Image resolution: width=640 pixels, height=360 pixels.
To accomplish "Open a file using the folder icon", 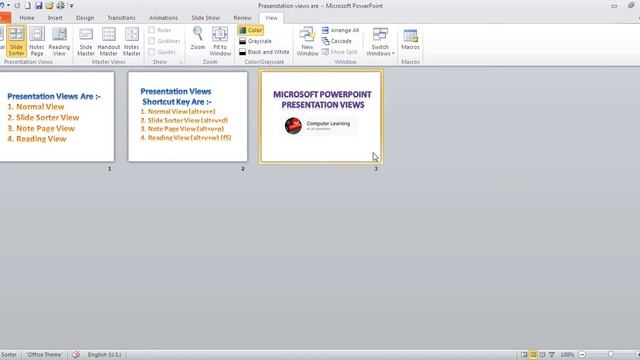I will pos(49,6).
